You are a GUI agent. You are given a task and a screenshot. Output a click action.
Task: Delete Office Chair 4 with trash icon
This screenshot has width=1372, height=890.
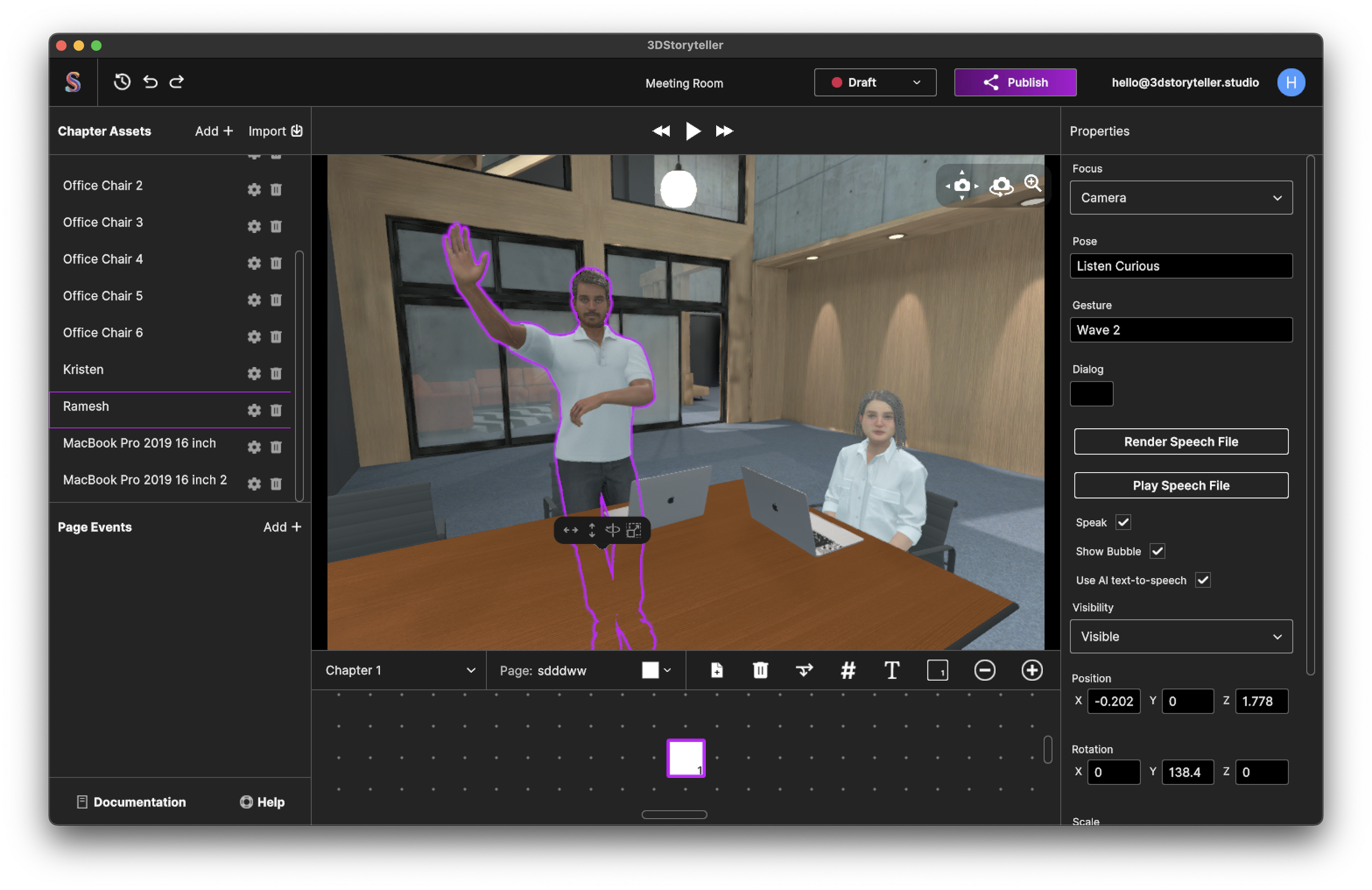(276, 264)
